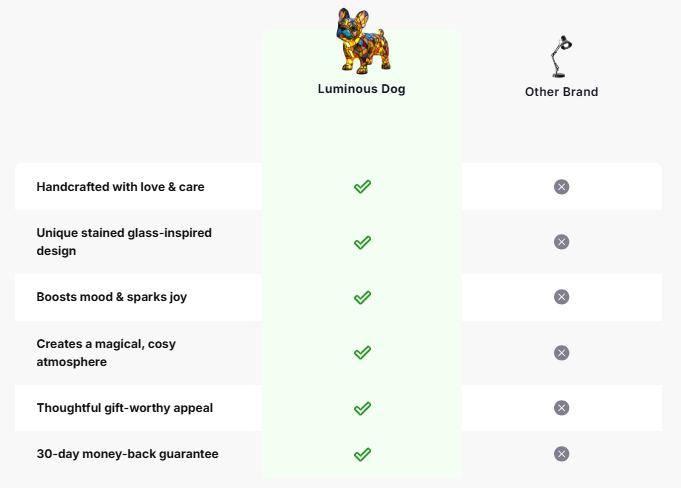Click grey X for Boosts mood row
Viewport: 681px width, 488px height.
coord(561,297)
